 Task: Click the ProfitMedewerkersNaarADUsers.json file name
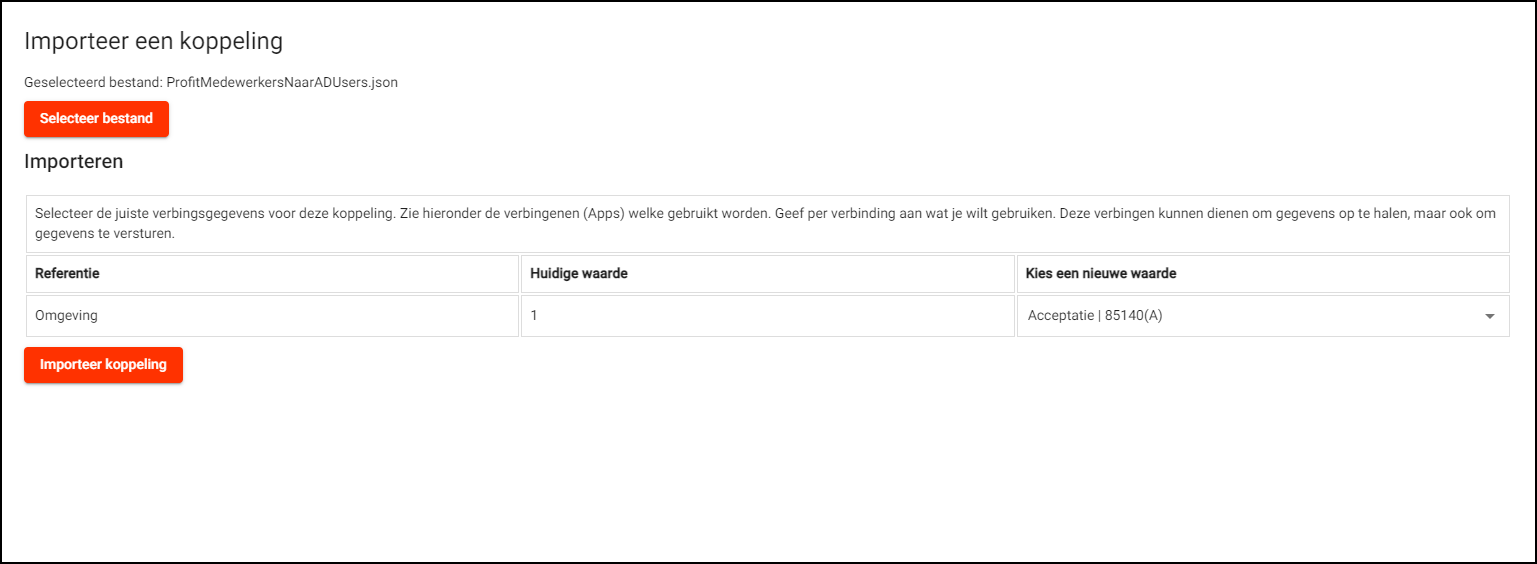click(282, 83)
